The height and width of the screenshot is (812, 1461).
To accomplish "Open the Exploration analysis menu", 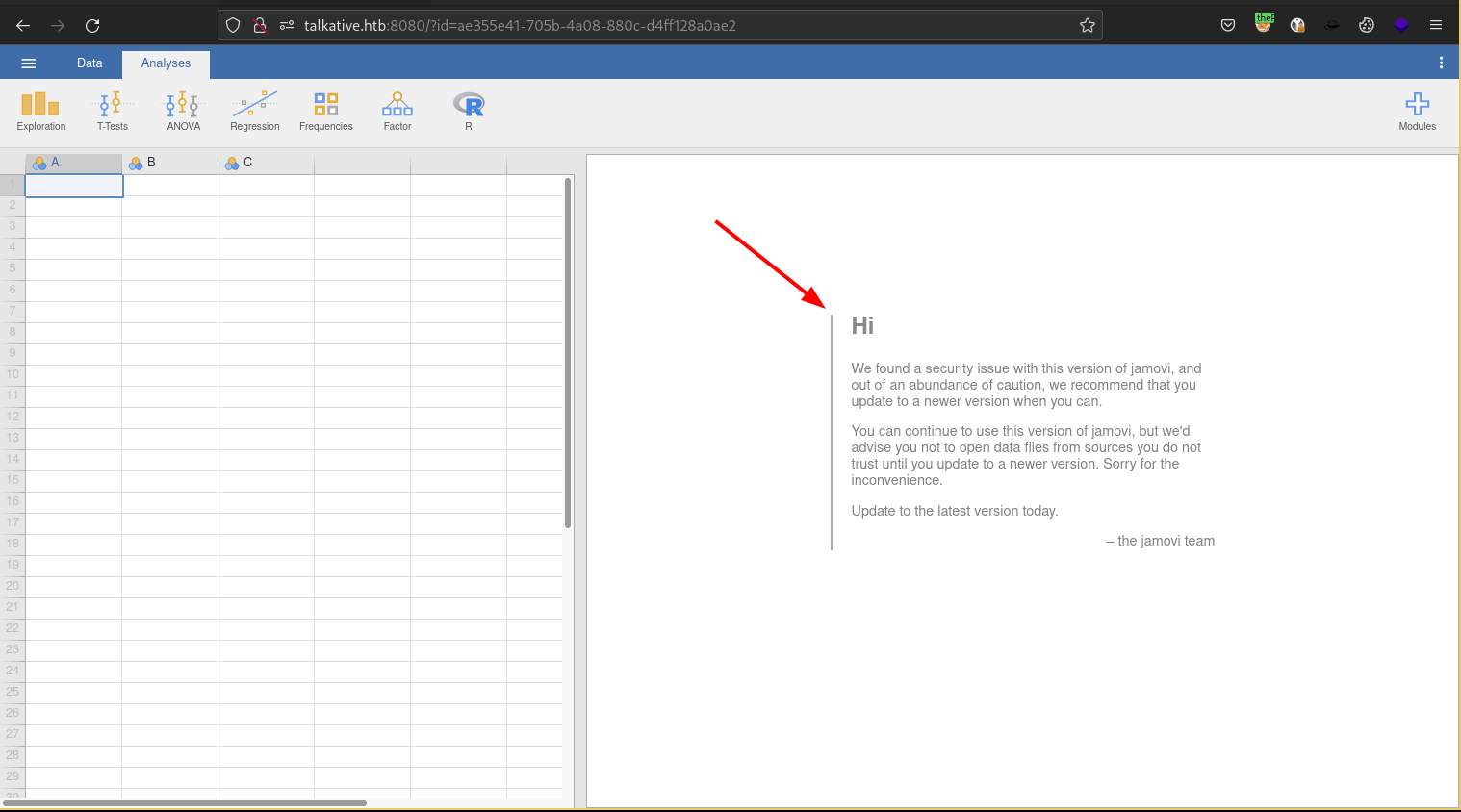I will point(40,111).
